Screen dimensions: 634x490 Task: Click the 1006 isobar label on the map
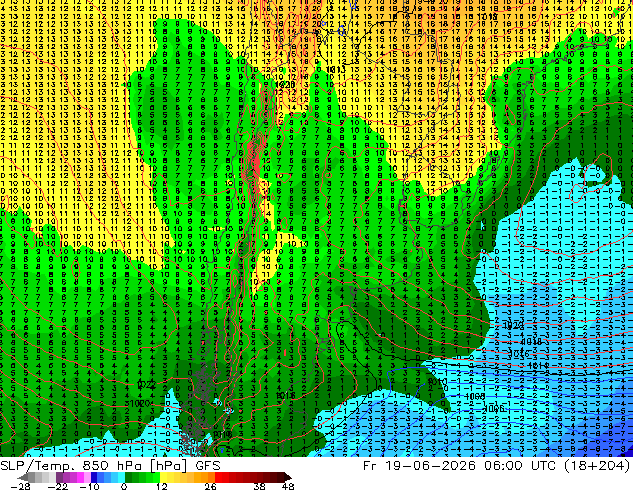494,408
